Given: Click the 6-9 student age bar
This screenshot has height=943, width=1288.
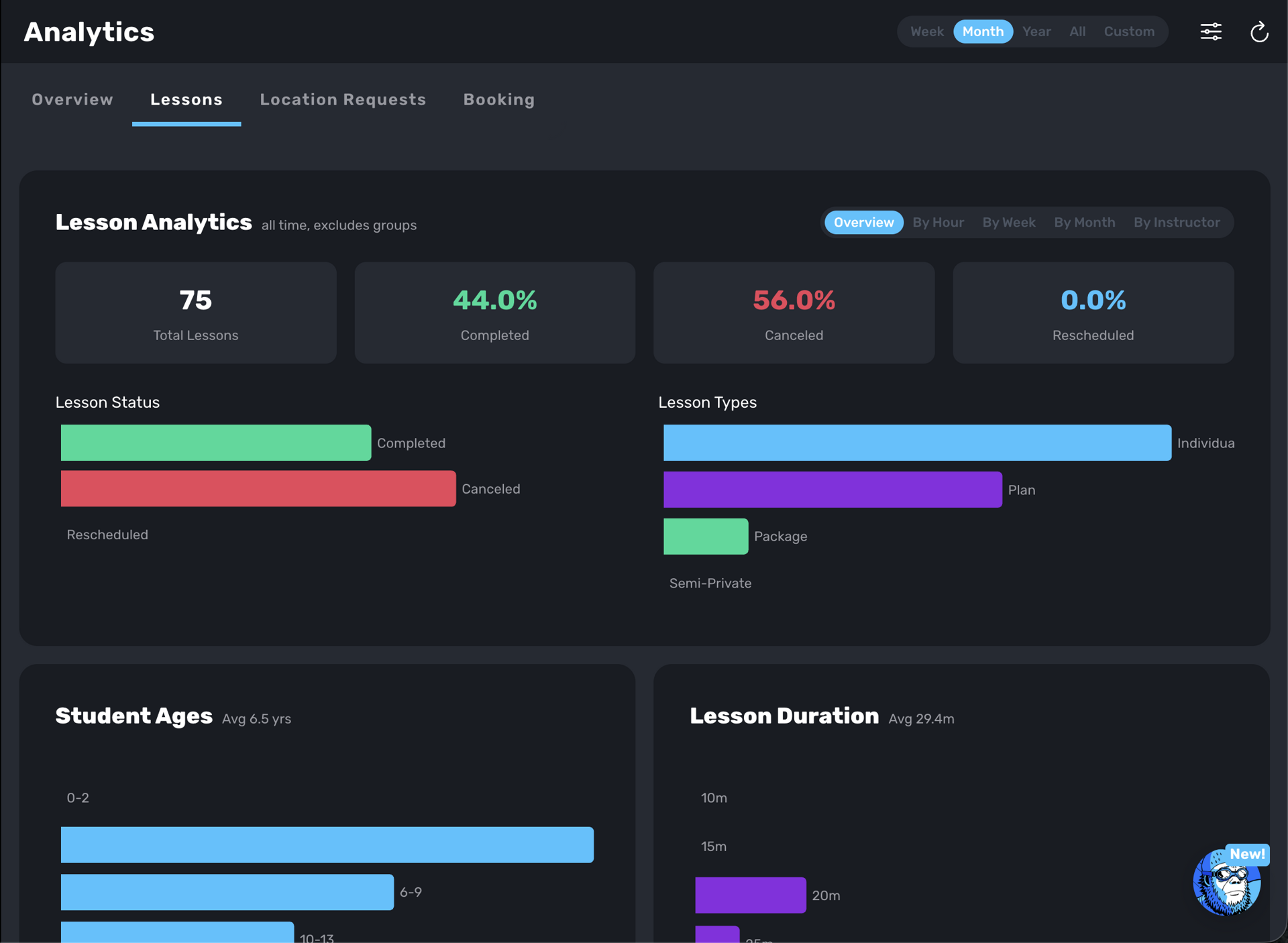Looking at the screenshot, I should pos(227,892).
